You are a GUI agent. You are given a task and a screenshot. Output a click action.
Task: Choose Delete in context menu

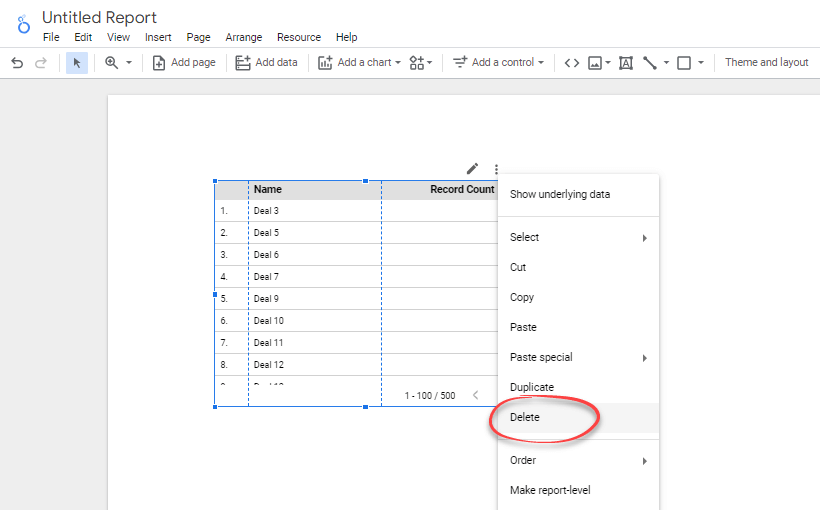click(578, 417)
